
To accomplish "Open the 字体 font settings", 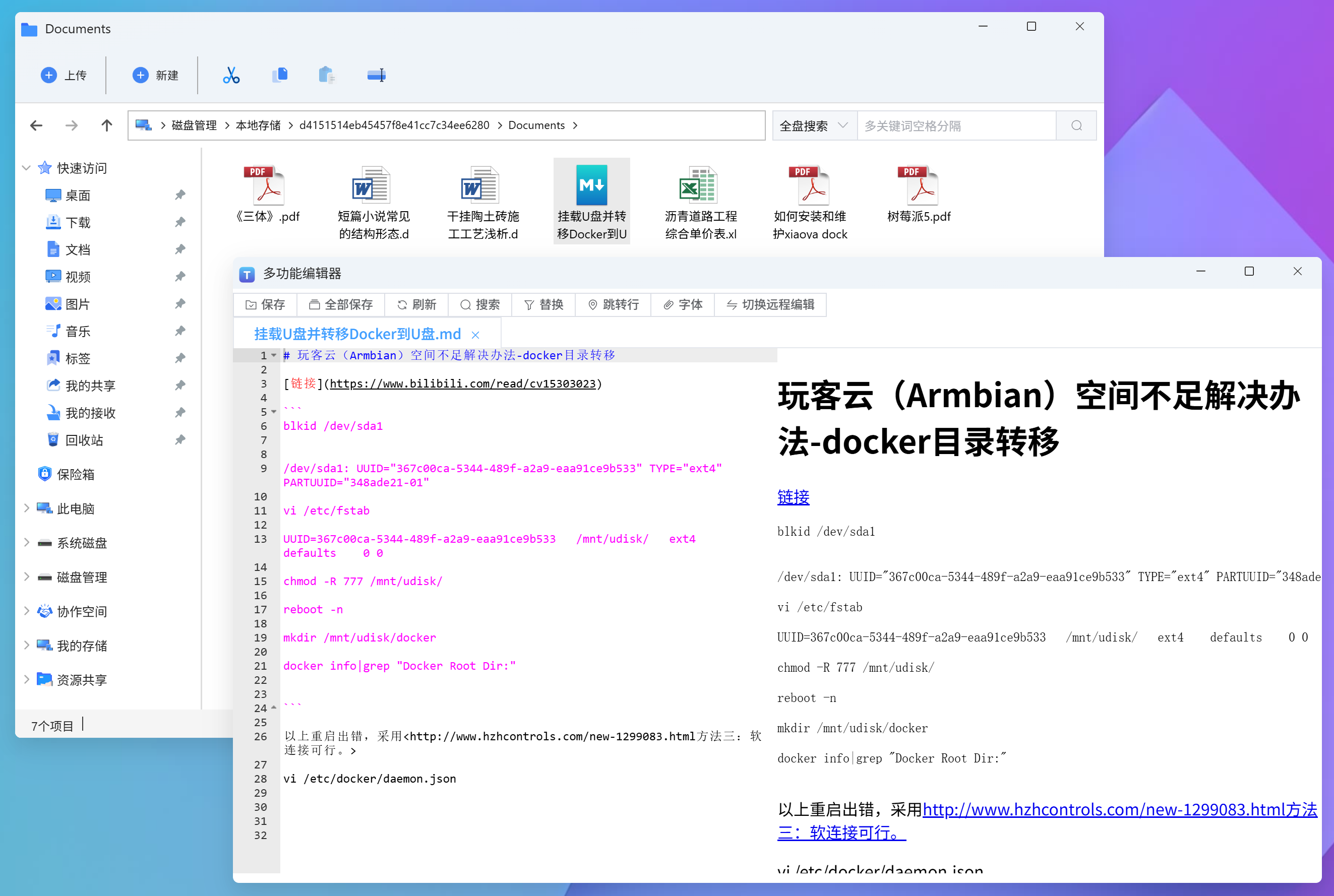I will pyautogui.click(x=683, y=304).
